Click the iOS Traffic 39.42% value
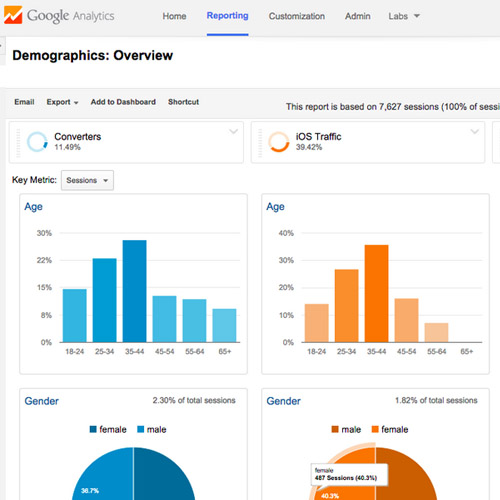This screenshot has height=500, width=500. click(x=309, y=147)
